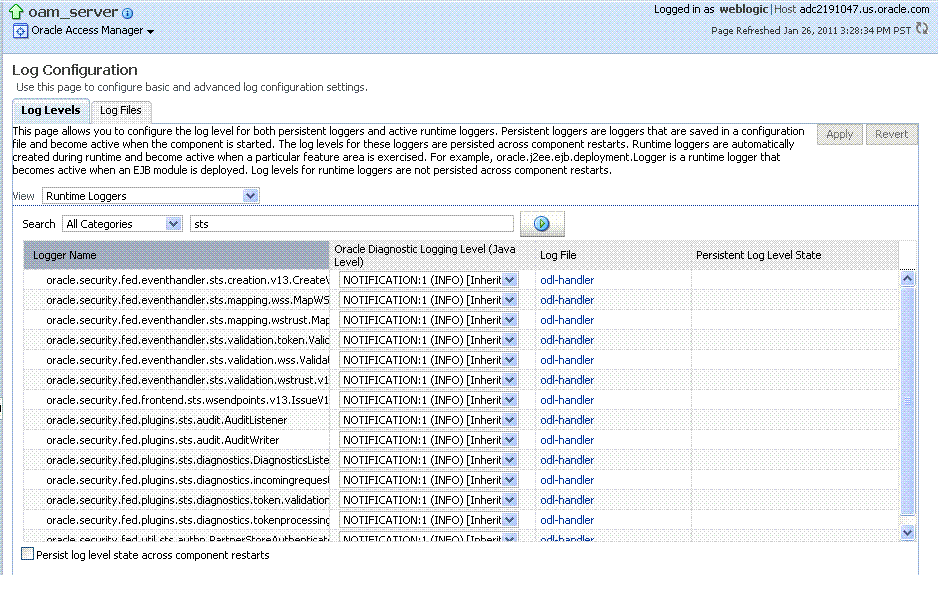Select the first logger's table row
This screenshot has width=945, height=589.
pos(175,279)
